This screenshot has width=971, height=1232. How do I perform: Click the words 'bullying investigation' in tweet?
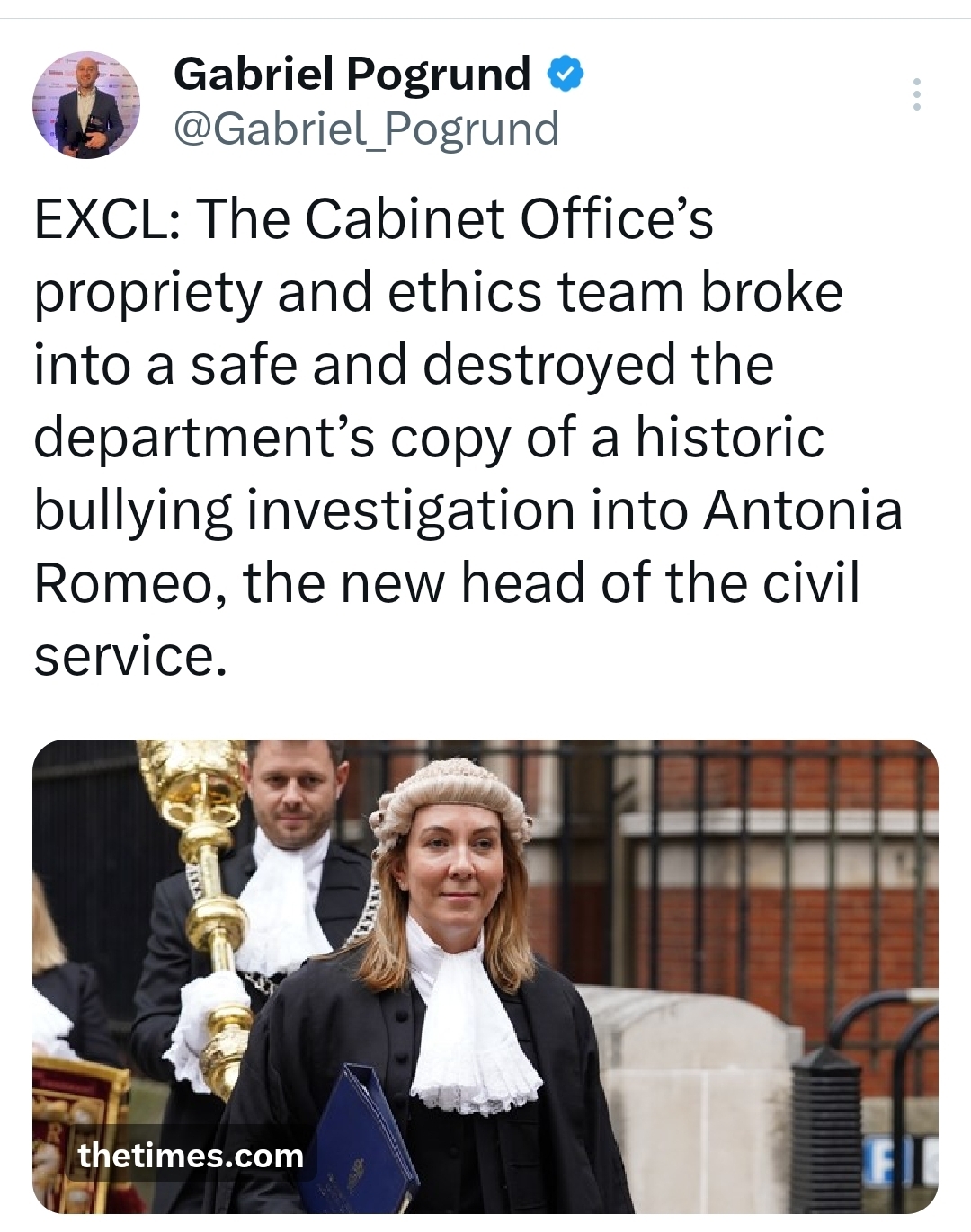click(x=304, y=510)
